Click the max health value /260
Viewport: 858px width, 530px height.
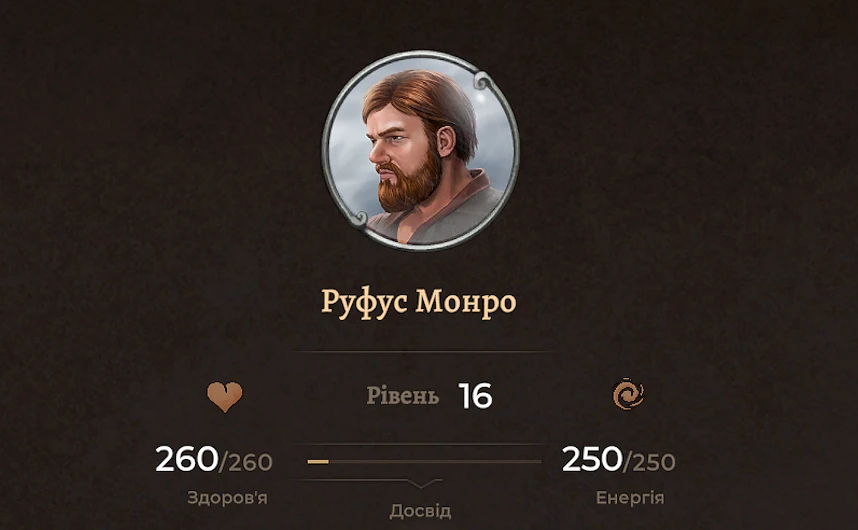click(x=246, y=462)
